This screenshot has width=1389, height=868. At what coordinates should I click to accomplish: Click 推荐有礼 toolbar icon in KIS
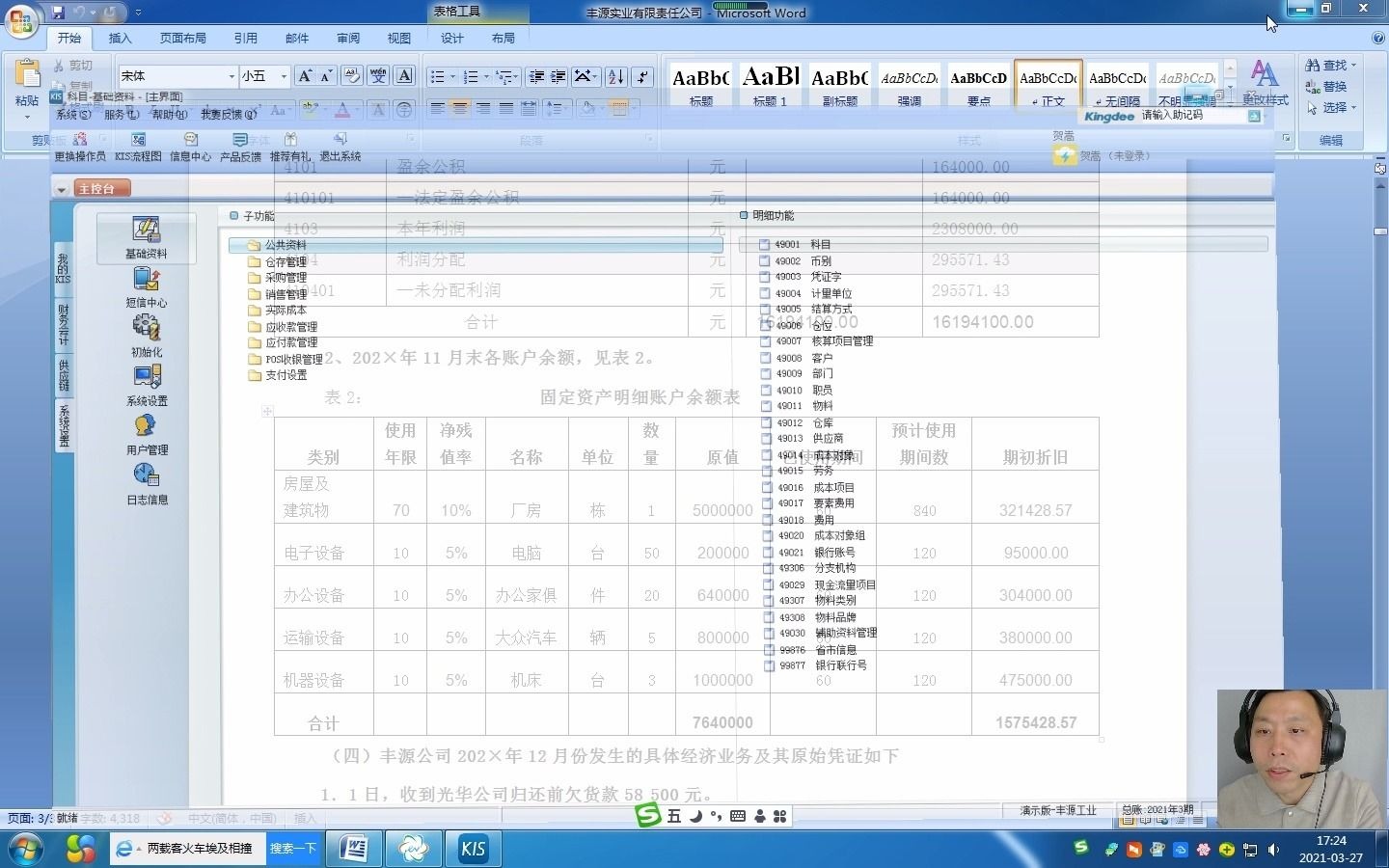click(290, 148)
